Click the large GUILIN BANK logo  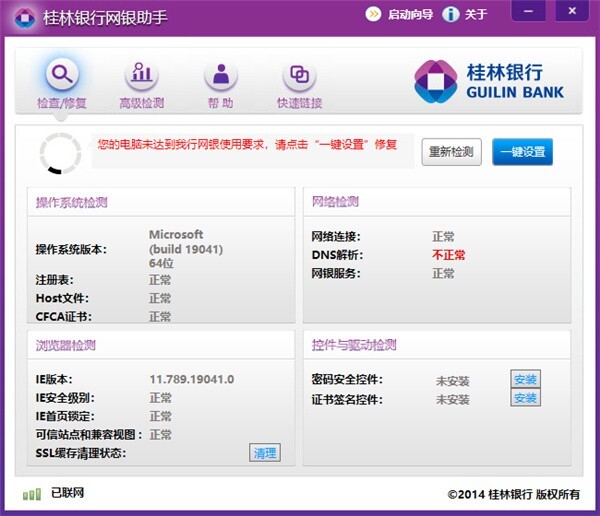pyautogui.click(x=489, y=82)
